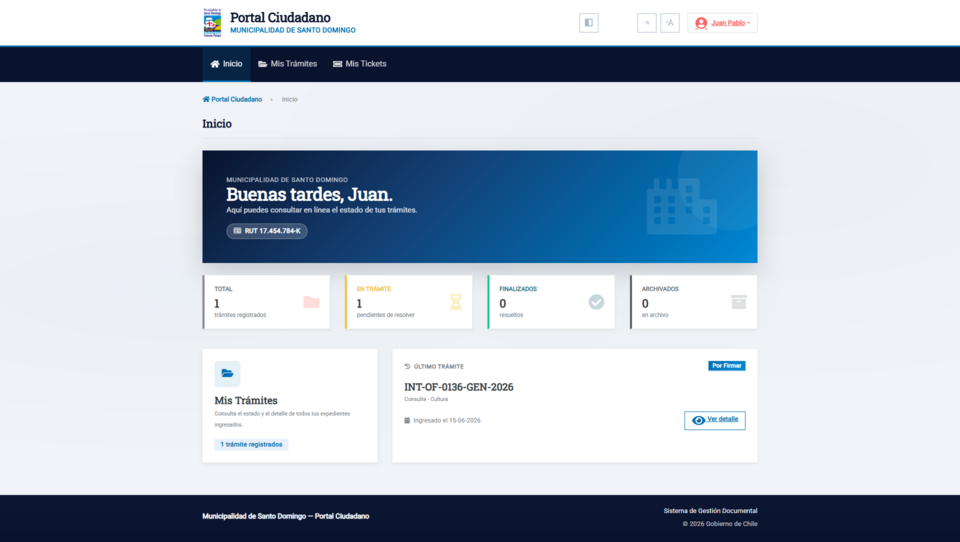Screen dimensions: 960x542
Task: Follow the Portal Ciudadano breadcrumb link
Action: (x=232, y=99)
